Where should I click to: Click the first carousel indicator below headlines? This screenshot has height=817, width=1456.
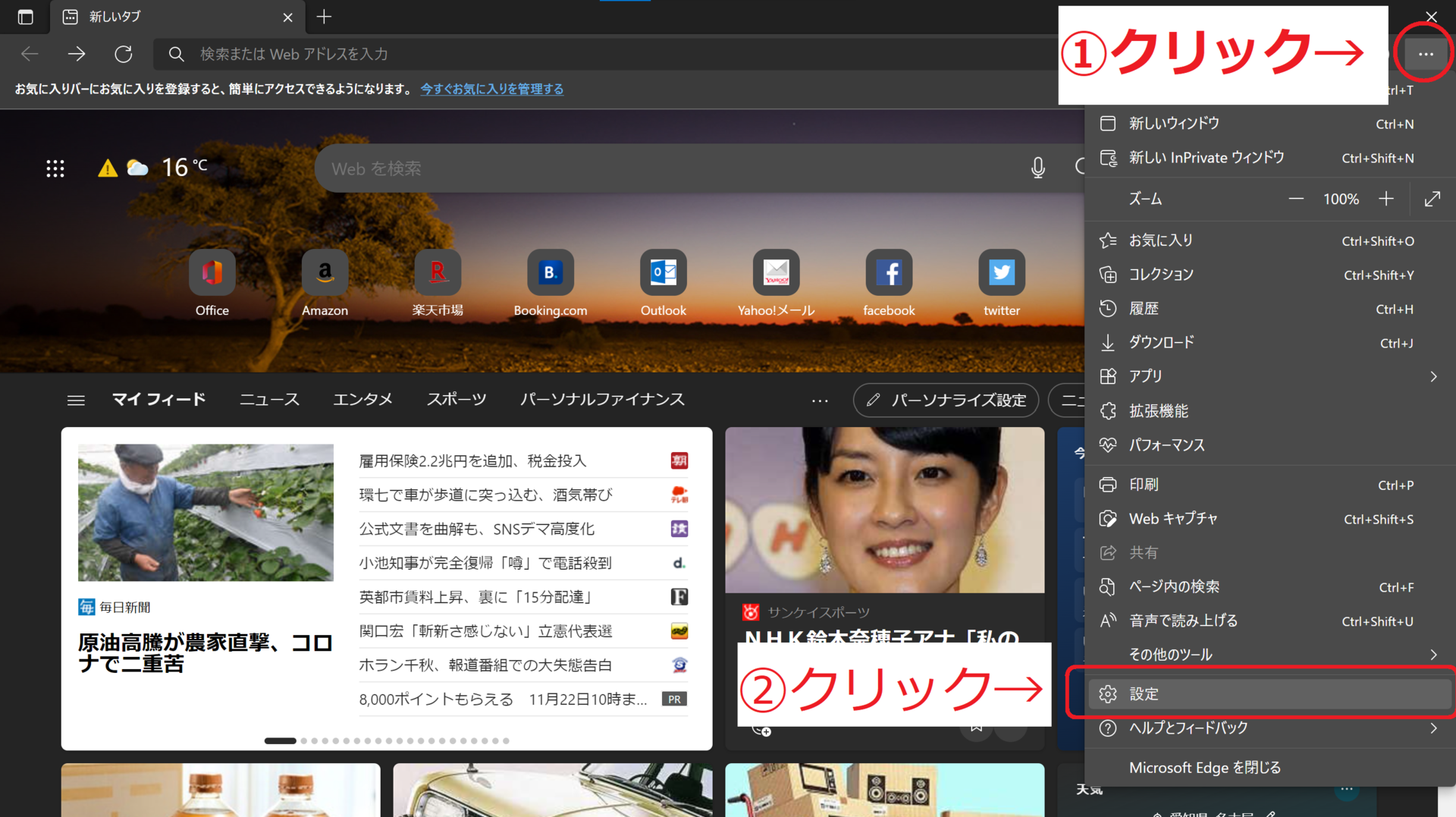(x=280, y=740)
